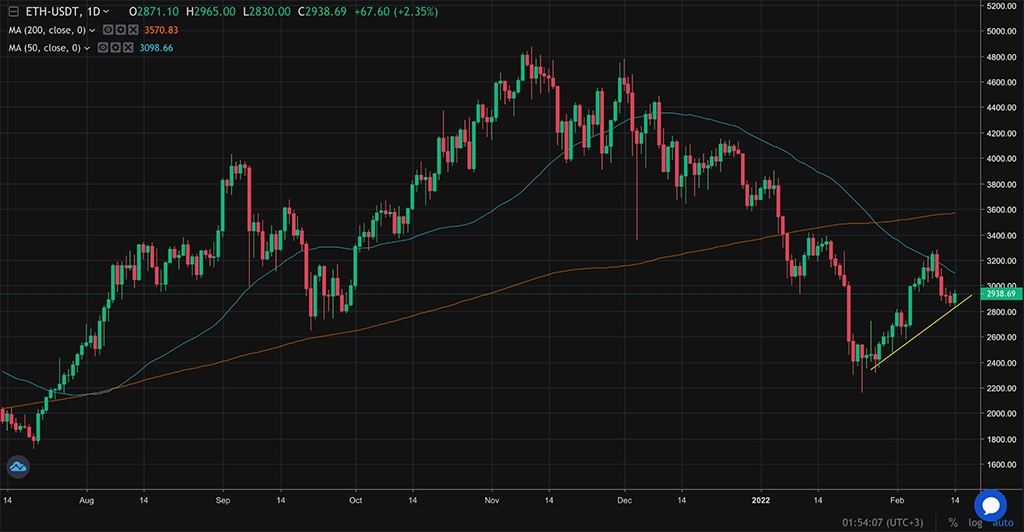Remove the MA 200 indicator with X icon

(133, 30)
